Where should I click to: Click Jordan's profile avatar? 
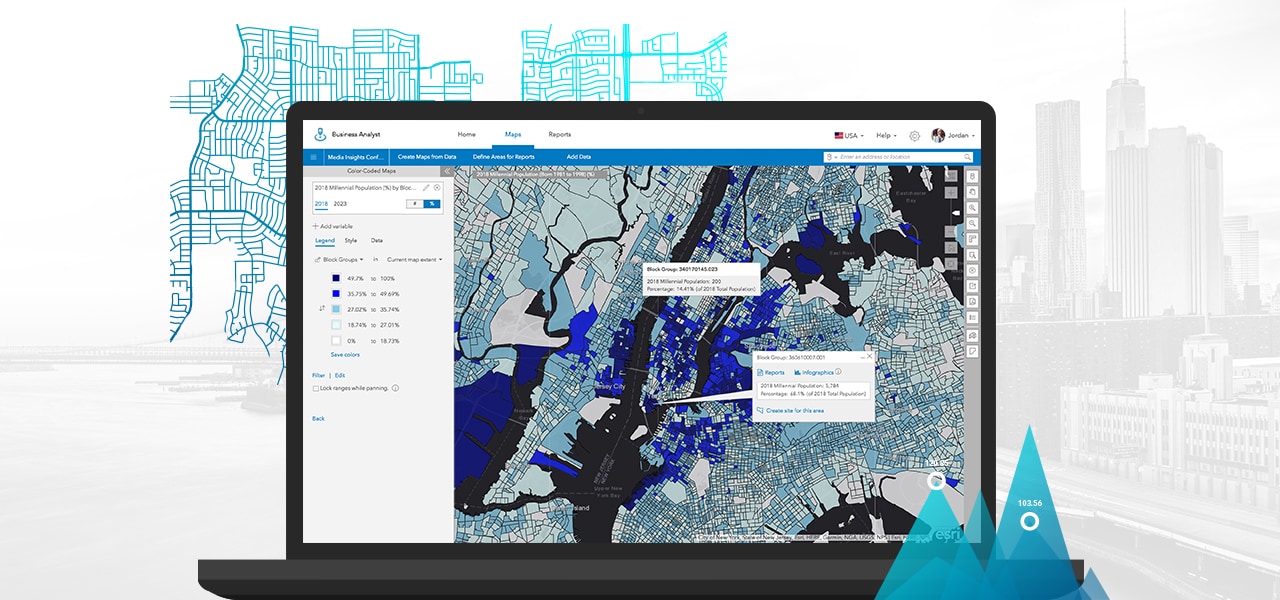click(x=938, y=135)
